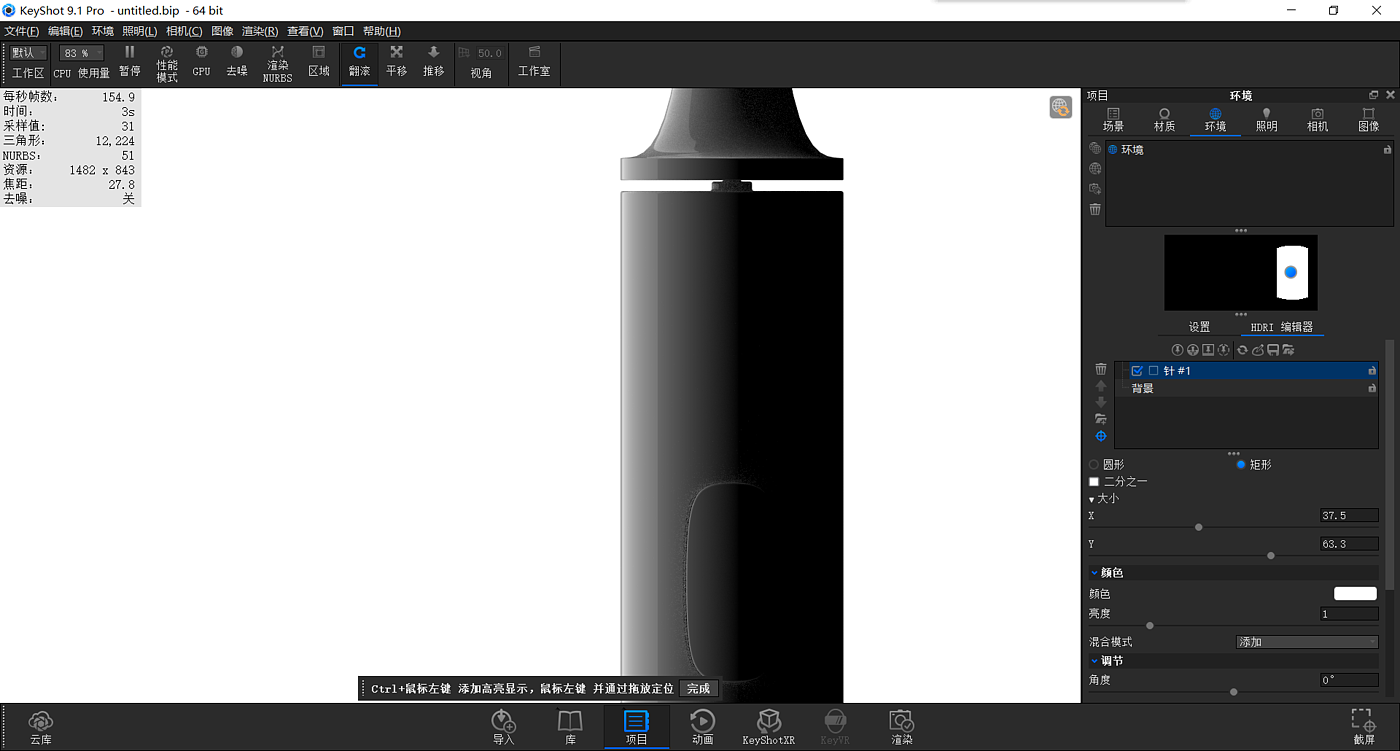1400x751 pixels.
Task: Select the 矩形 (rectangular) pin shape
Action: 1241,465
